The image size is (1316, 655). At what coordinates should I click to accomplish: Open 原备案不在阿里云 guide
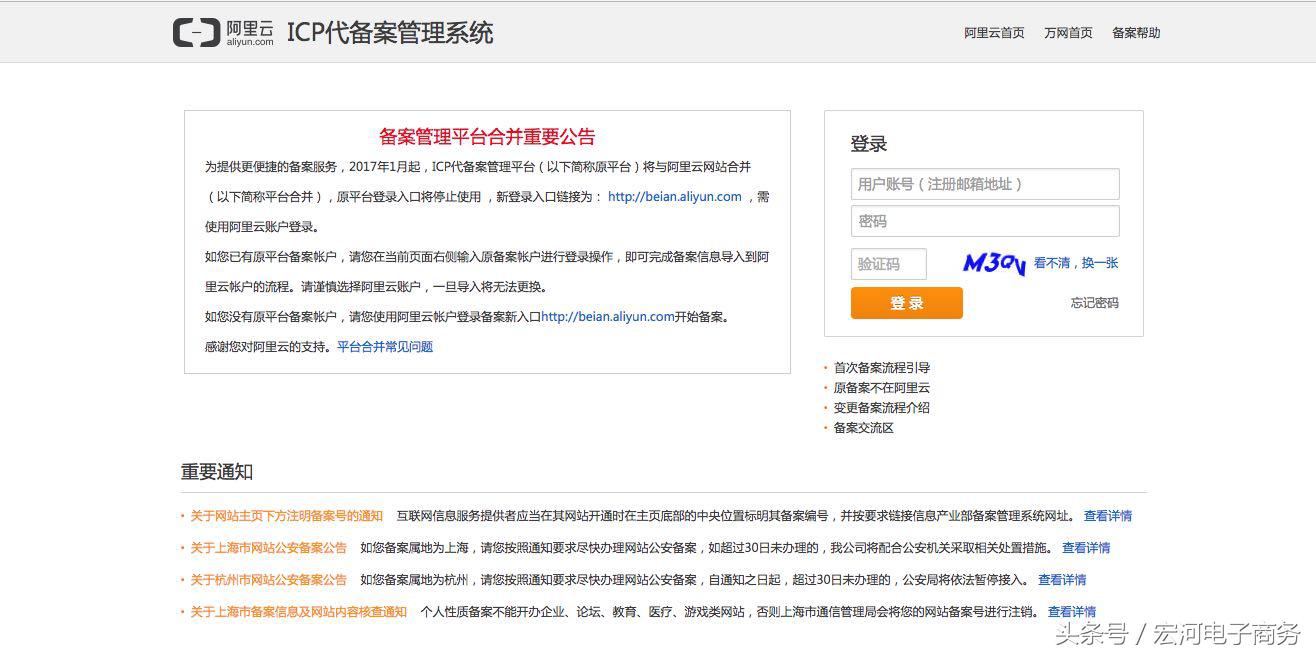[879, 387]
